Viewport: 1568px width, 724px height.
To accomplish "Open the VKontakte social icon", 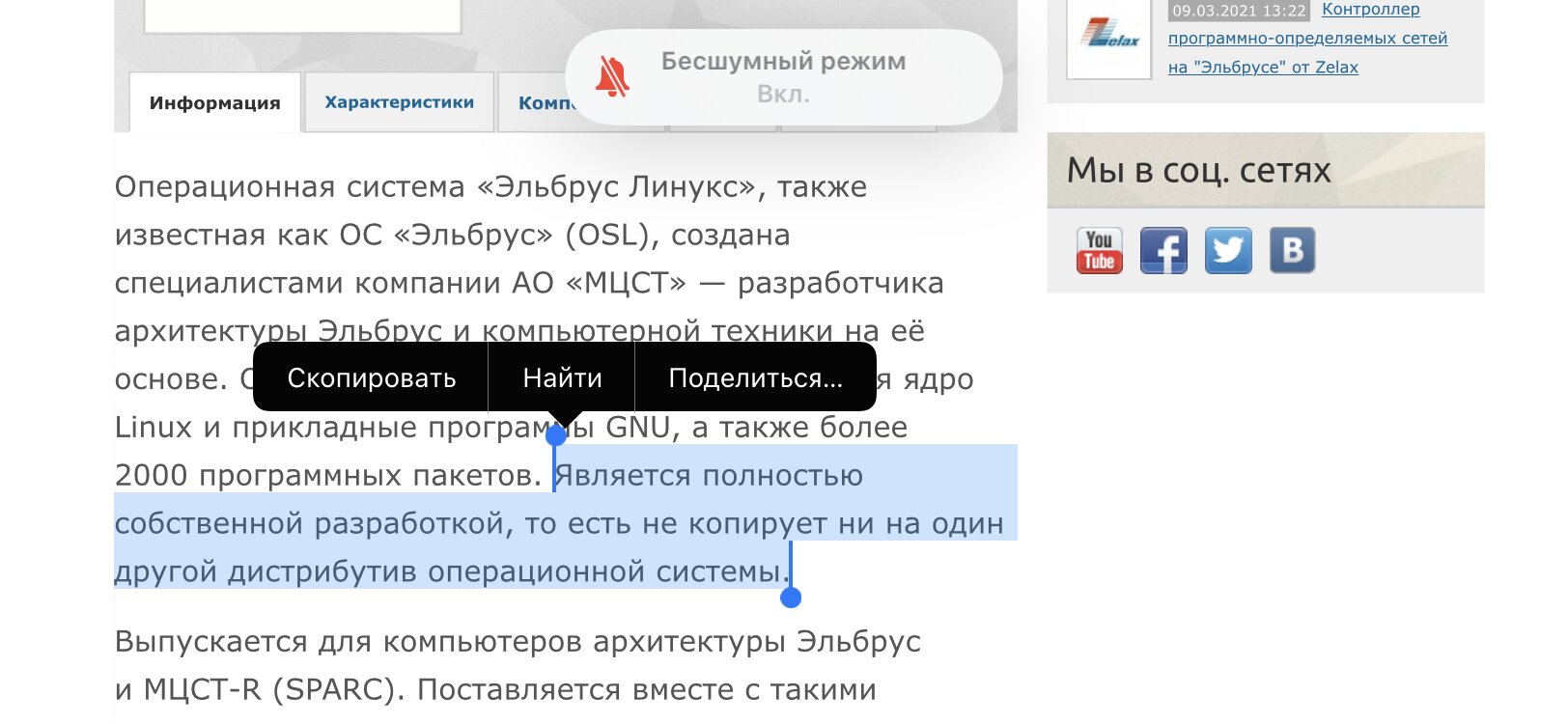I will tap(1292, 251).
